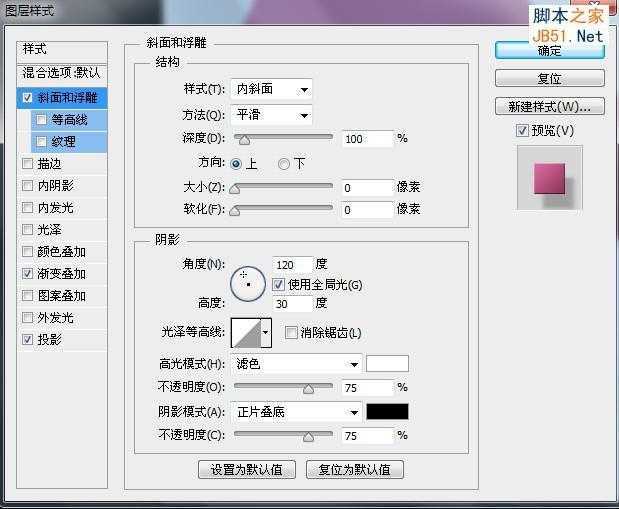Viewport: 619px width, 509px height.
Task: Toggle 使用全局光 checkbox
Action: click(278, 284)
